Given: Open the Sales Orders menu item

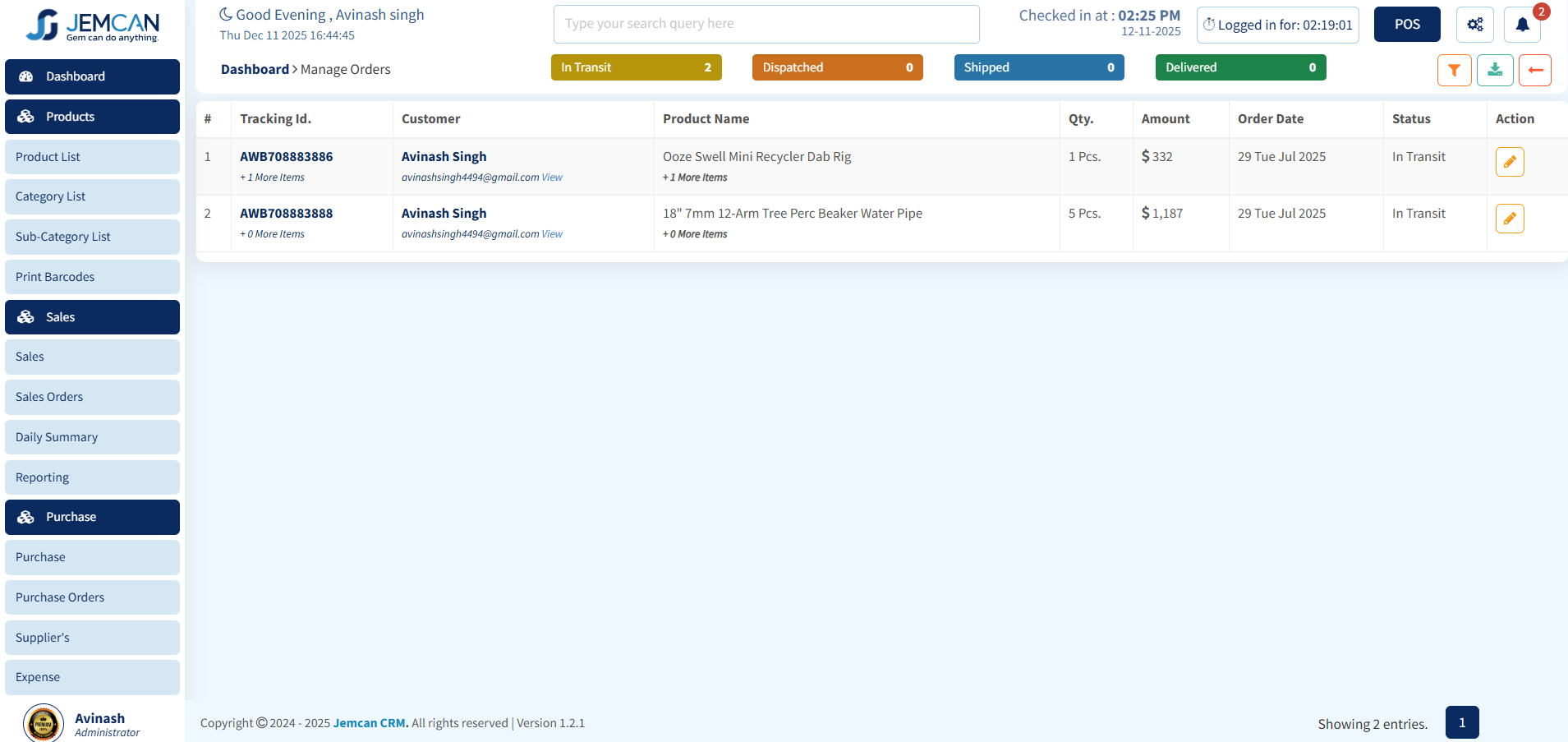Looking at the screenshot, I should point(92,397).
